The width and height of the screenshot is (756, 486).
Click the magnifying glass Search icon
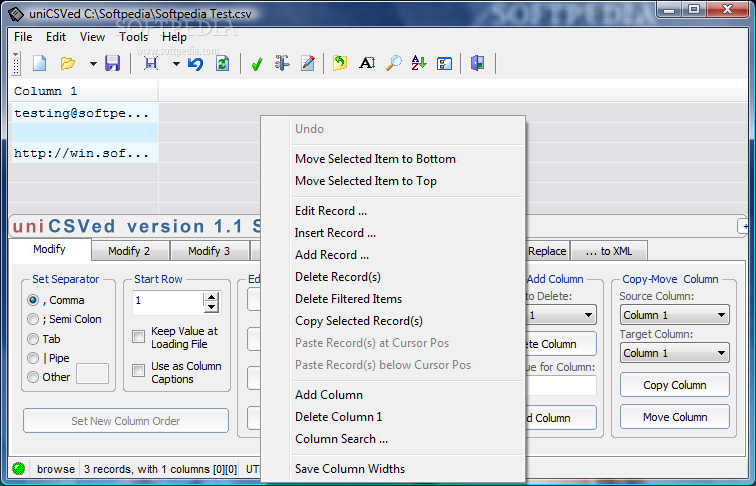pos(394,63)
